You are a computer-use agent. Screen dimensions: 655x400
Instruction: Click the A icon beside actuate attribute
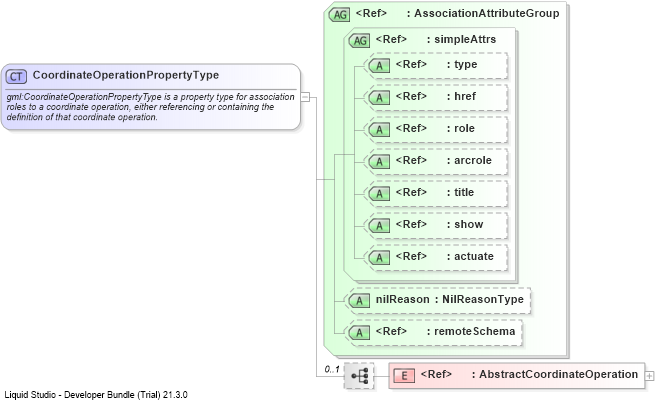[379, 258]
